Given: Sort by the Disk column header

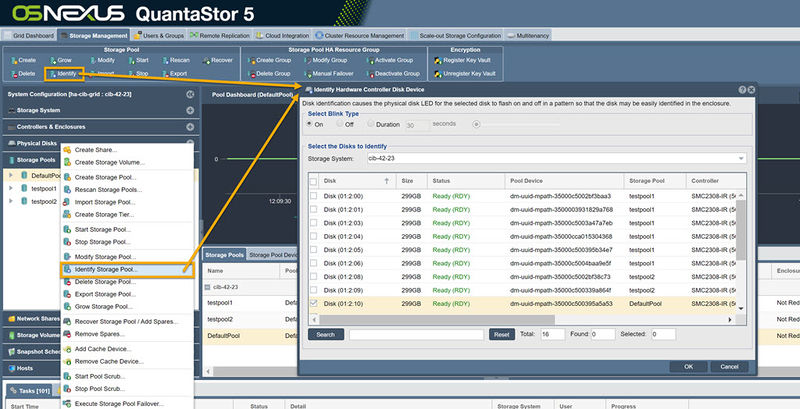Looking at the screenshot, I should point(358,181).
